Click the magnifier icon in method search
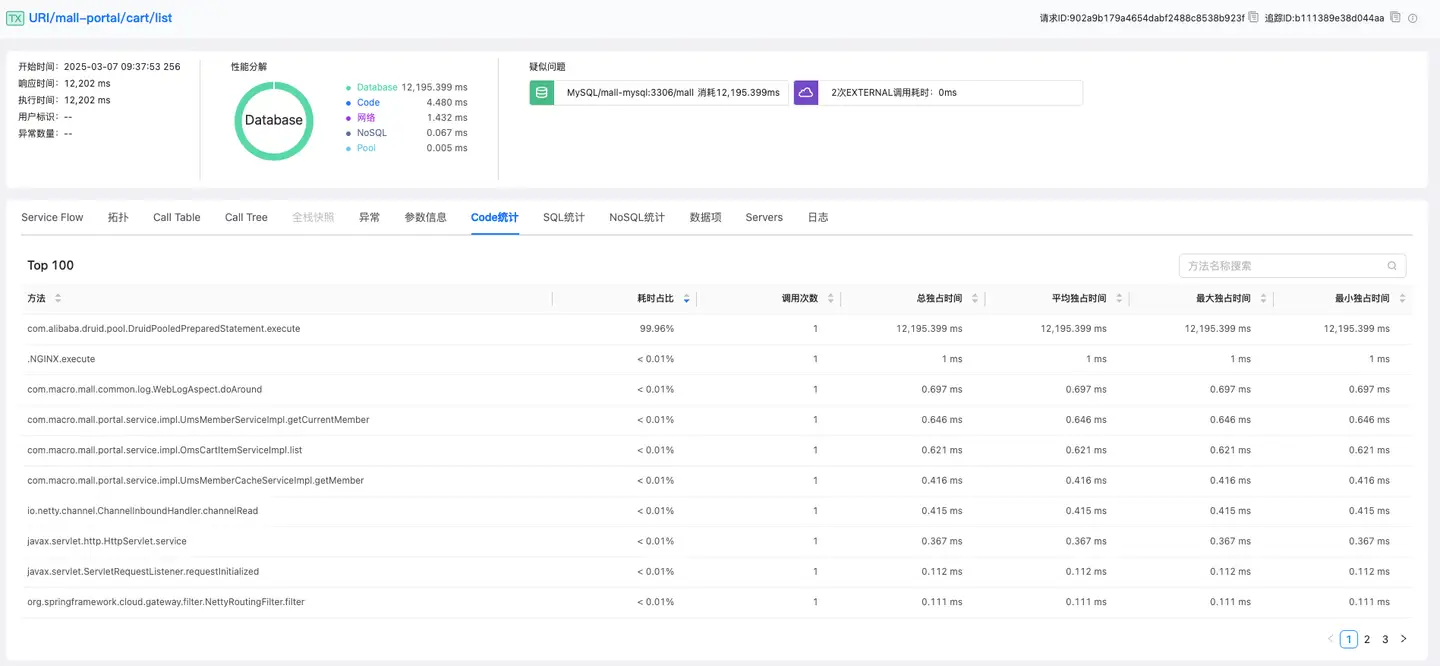1440x666 pixels. coord(1392,266)
